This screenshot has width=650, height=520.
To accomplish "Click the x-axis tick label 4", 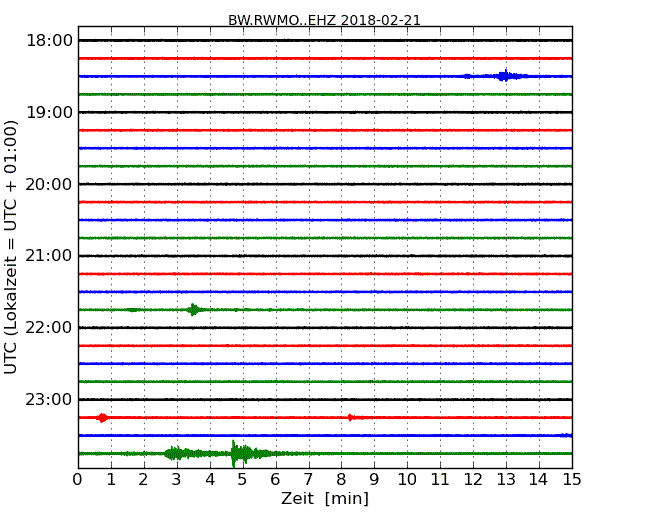I will click(x=210, y=480).
